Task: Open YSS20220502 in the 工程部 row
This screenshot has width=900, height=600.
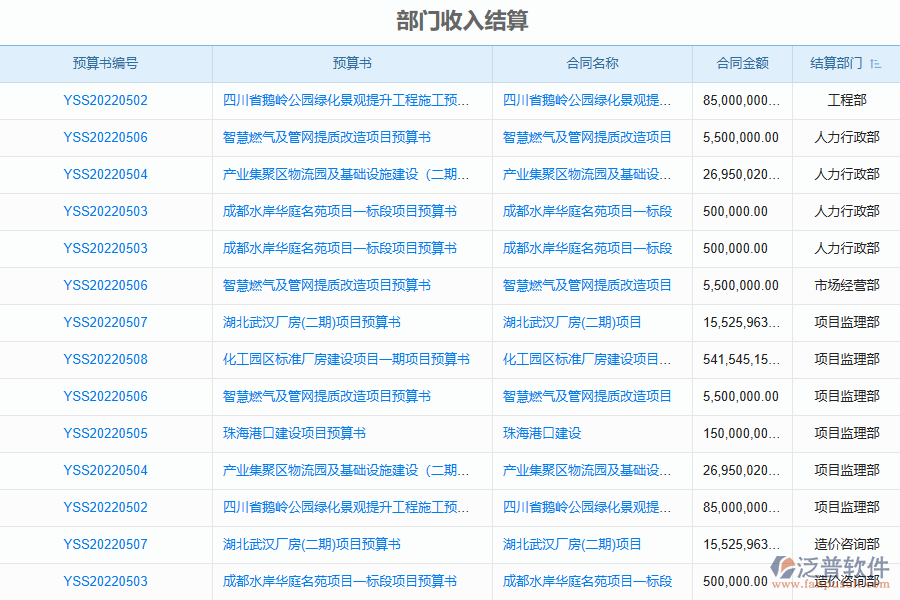Action: tap(106, 100)
